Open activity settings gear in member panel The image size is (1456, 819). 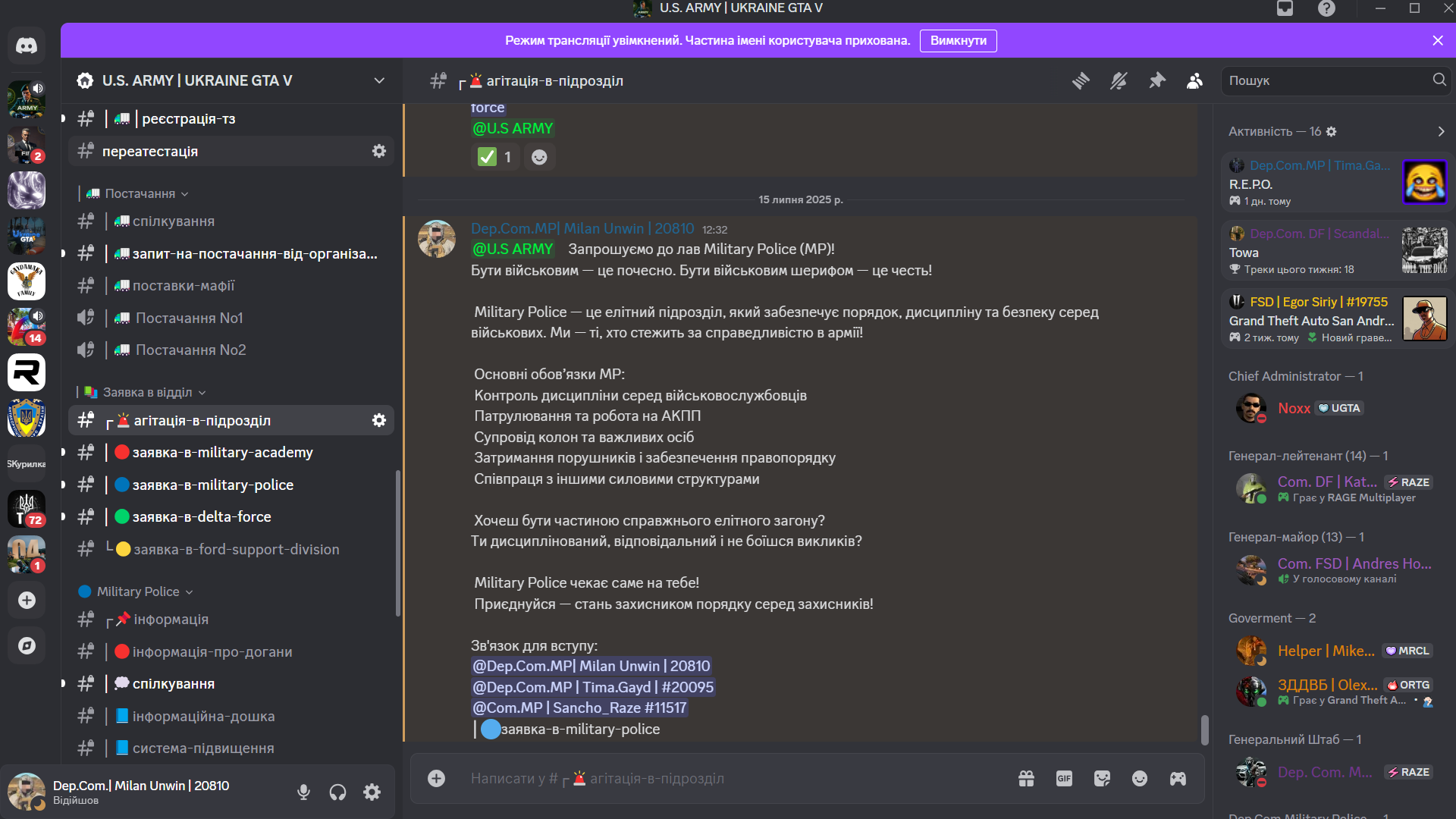click(x=1331, y=131)
